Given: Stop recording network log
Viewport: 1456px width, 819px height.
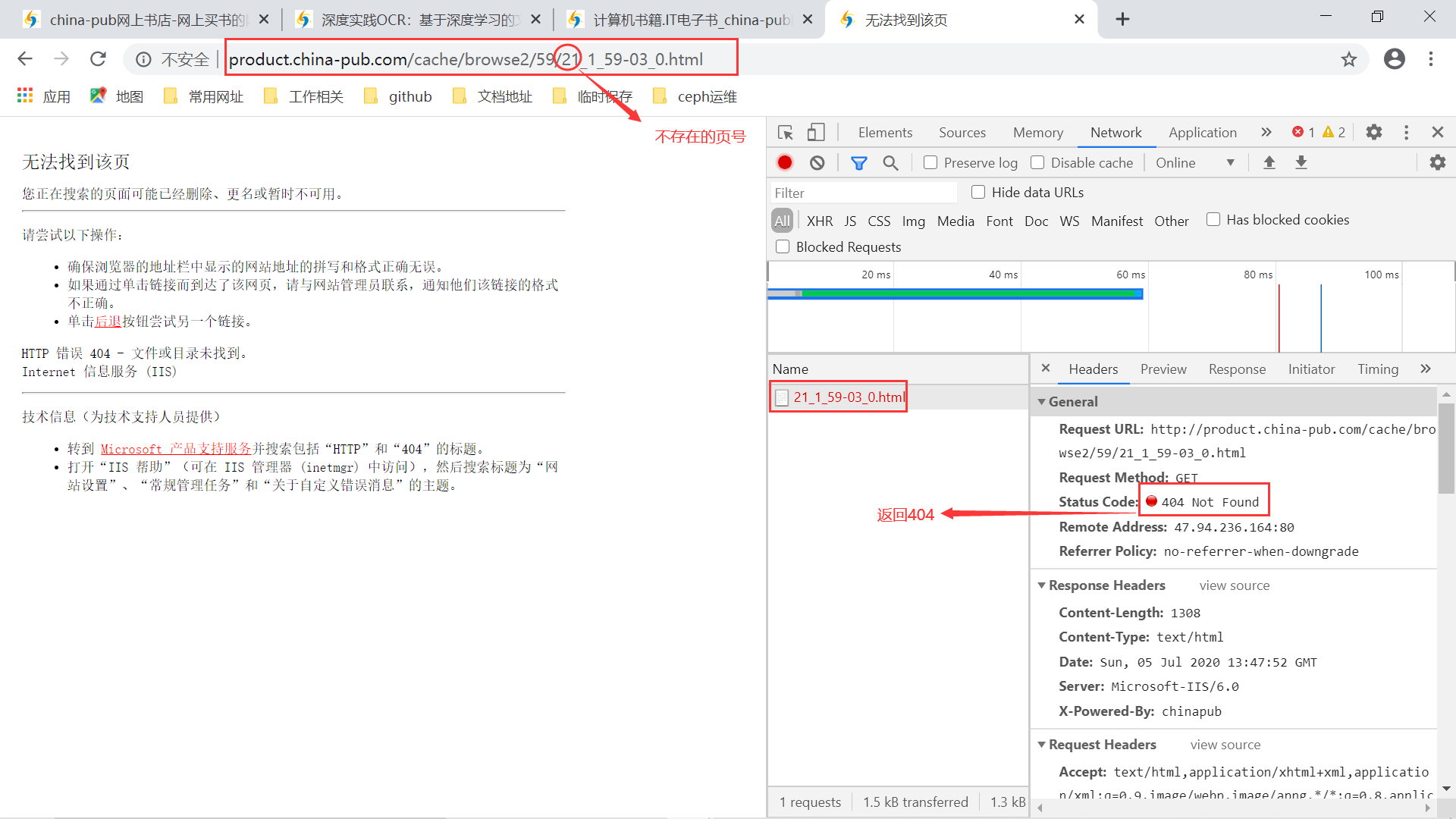Looking at the screenshot, I should [x=785, y=162].
